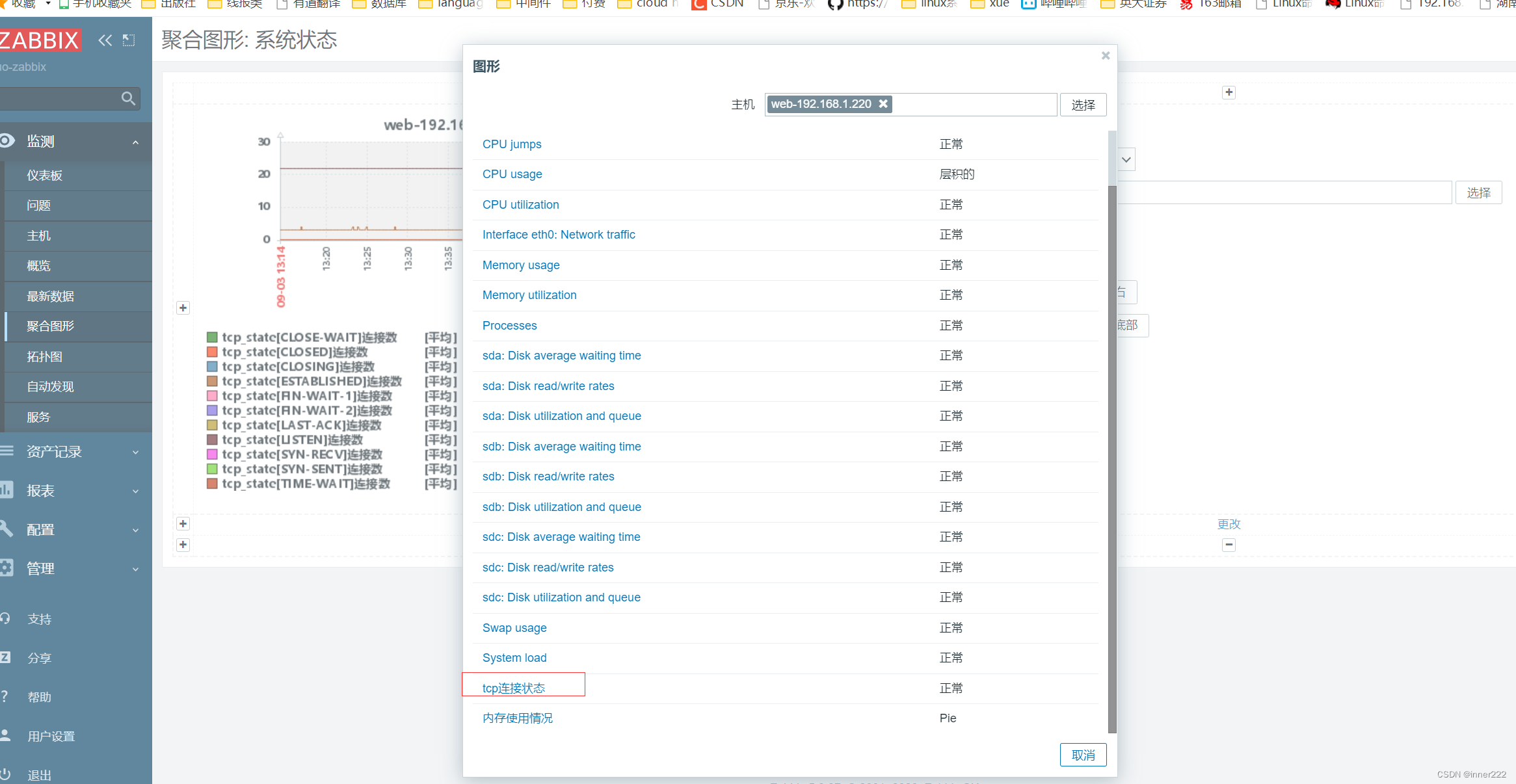Screen dimensions: 1516x784
Task: Open 分享 share link in sidebar
Action: point(39,659)
